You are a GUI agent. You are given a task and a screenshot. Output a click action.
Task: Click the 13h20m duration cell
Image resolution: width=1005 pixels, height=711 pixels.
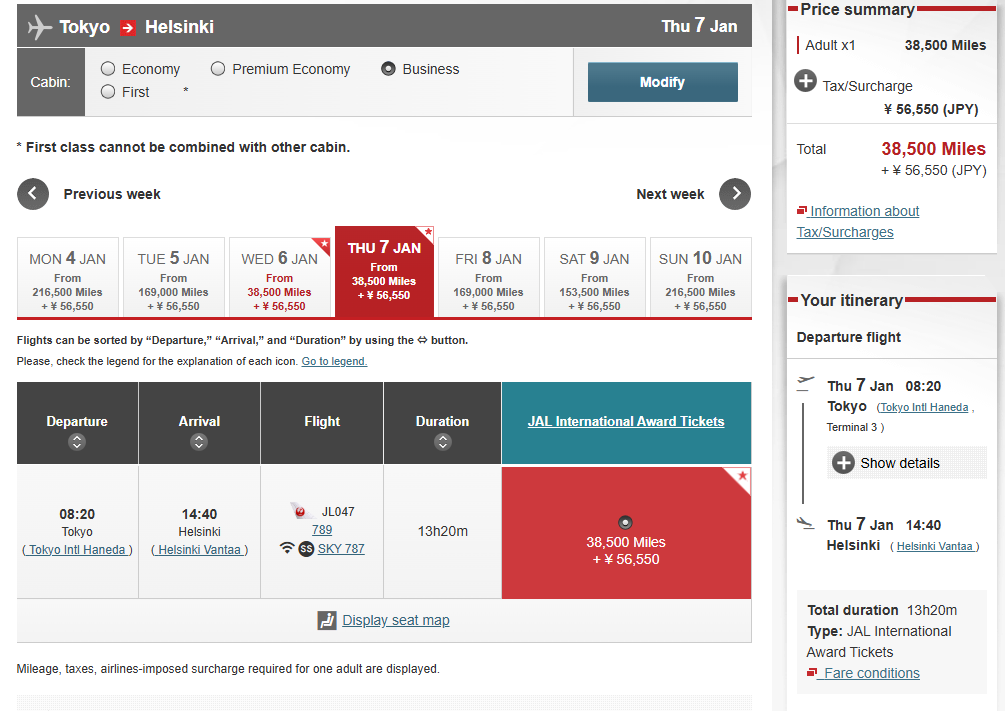point(443,531)
